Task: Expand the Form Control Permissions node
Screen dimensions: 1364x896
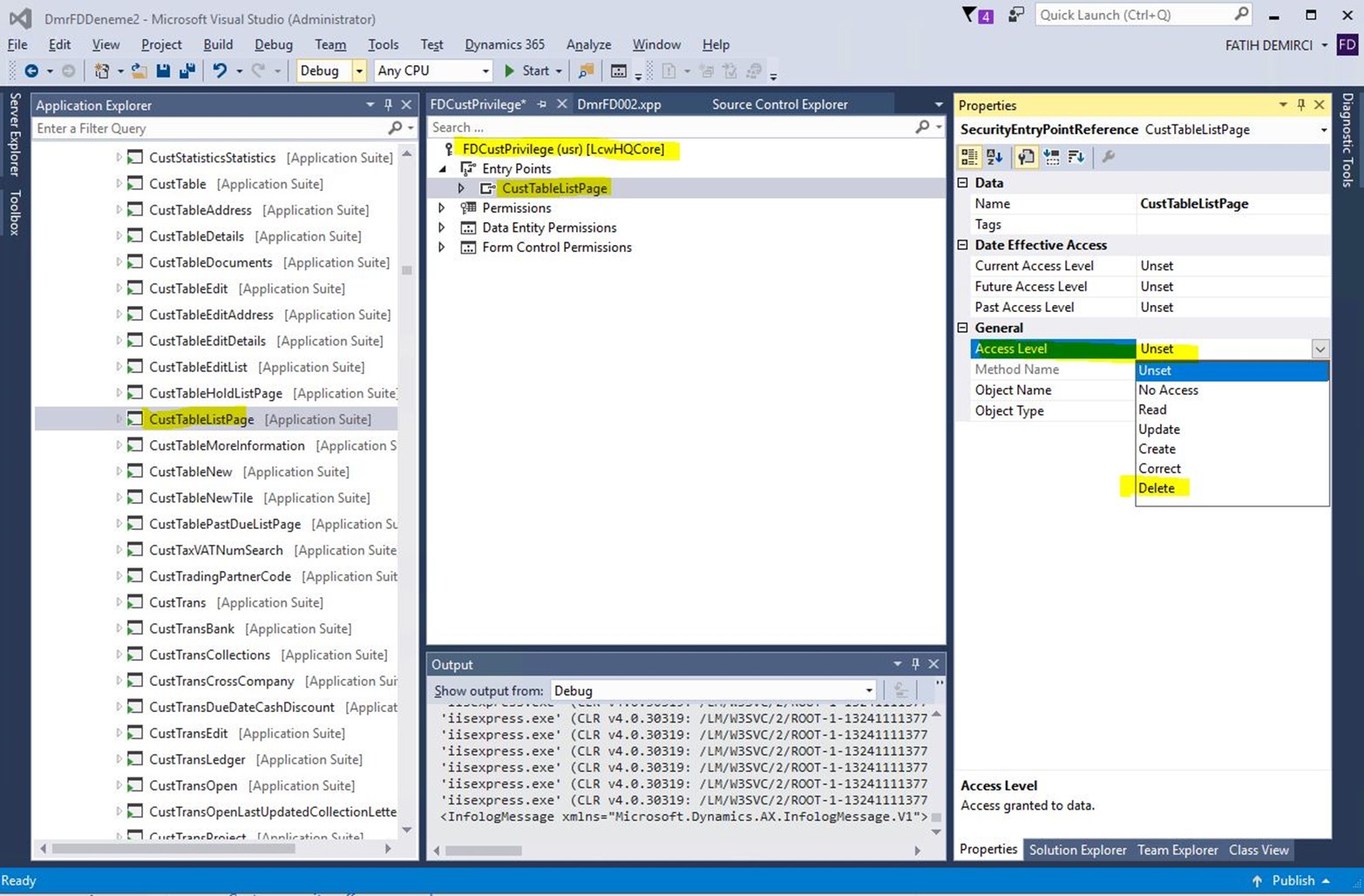Action: pos(442,248)
